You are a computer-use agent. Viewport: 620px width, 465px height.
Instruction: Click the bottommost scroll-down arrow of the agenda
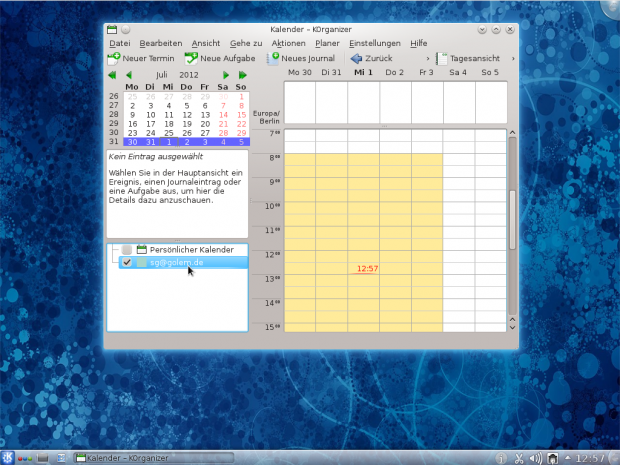512,328
